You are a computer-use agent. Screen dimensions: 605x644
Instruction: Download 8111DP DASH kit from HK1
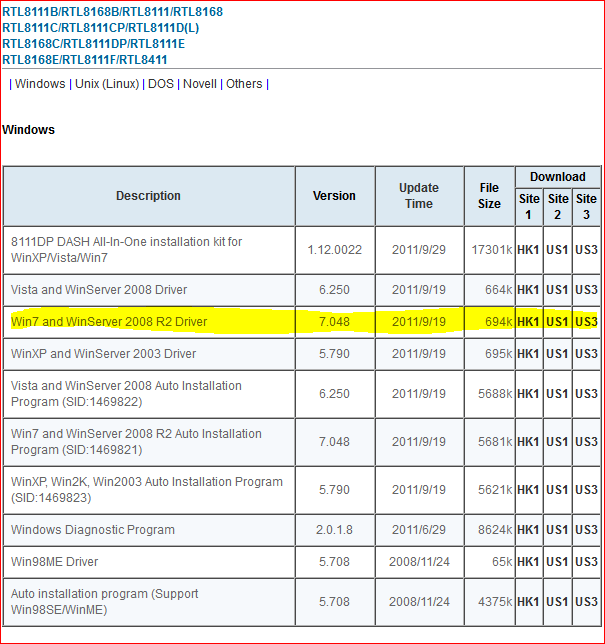[528, 250]
